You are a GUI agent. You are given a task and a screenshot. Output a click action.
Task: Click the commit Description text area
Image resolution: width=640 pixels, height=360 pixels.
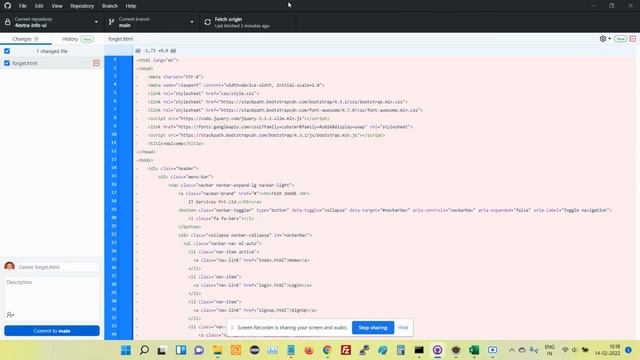point(52,293)
